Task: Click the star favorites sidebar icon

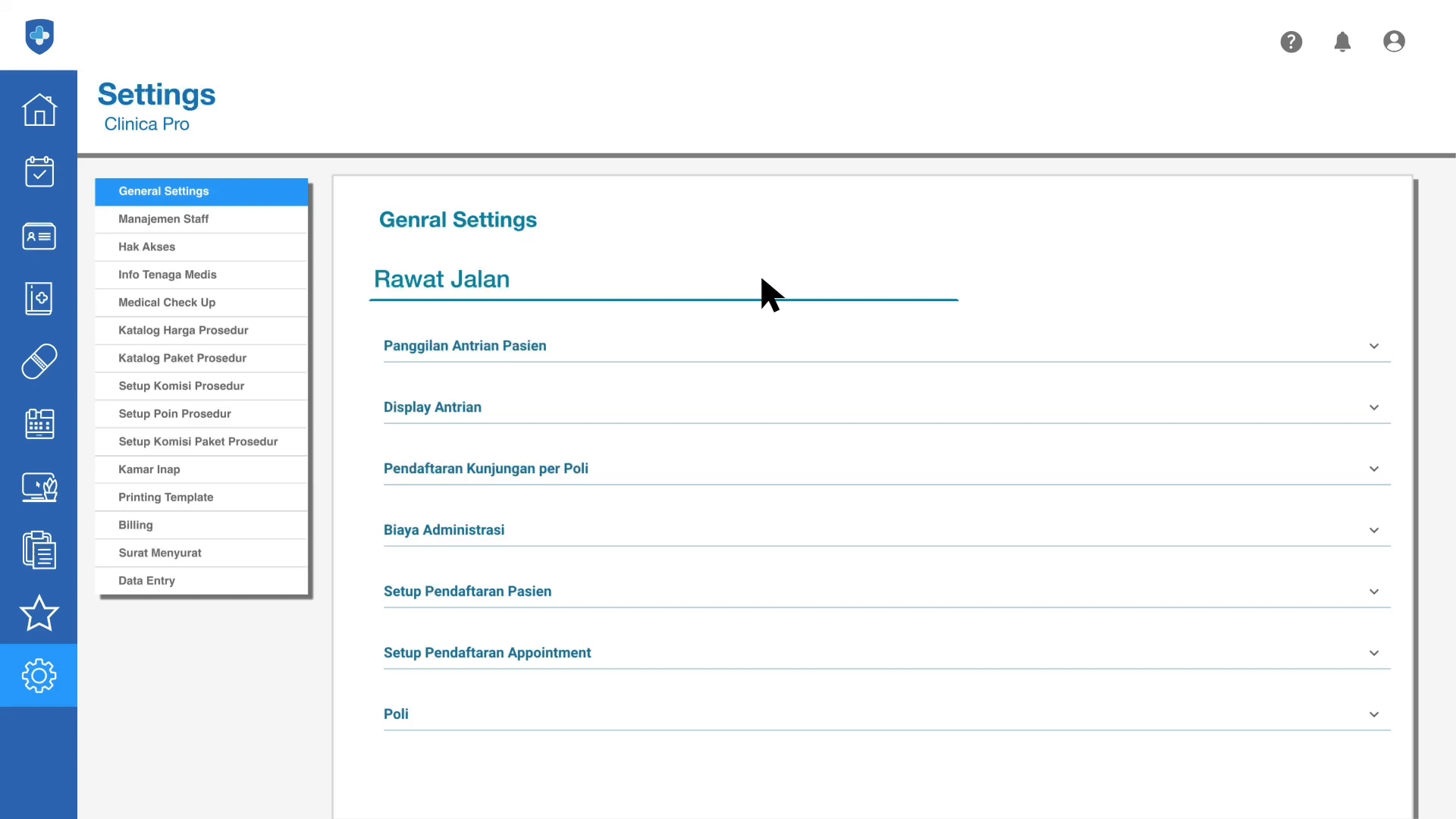Action: click(x=39, y=613)
